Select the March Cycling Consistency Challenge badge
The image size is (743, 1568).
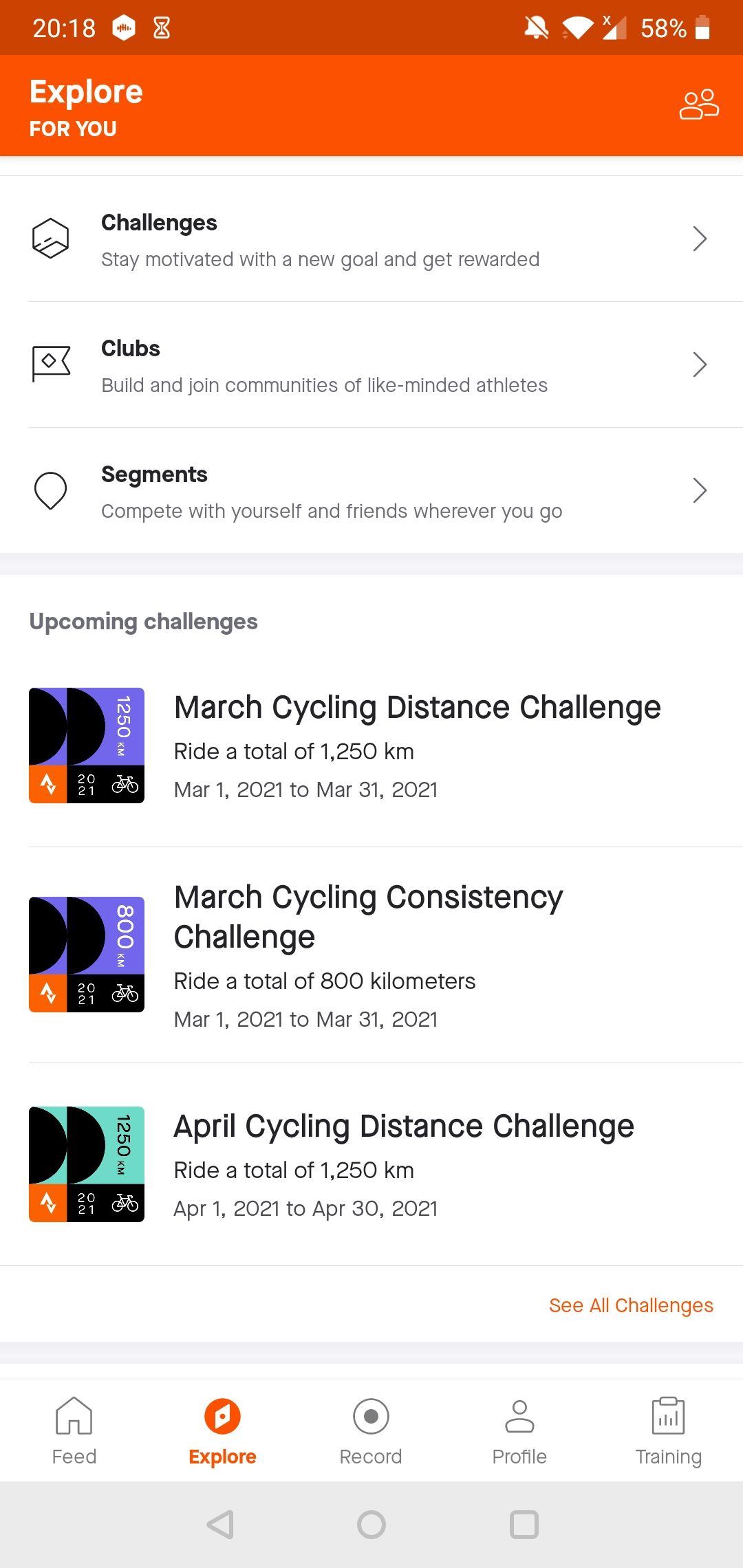point(87,955)
